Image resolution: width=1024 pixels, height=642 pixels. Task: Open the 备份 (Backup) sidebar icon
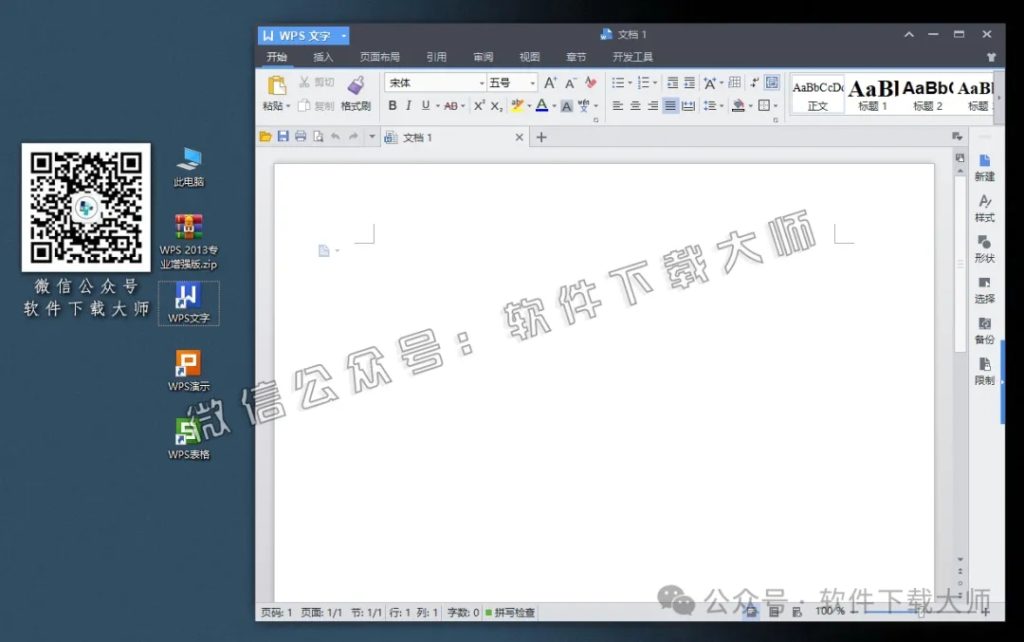point(984,329)
